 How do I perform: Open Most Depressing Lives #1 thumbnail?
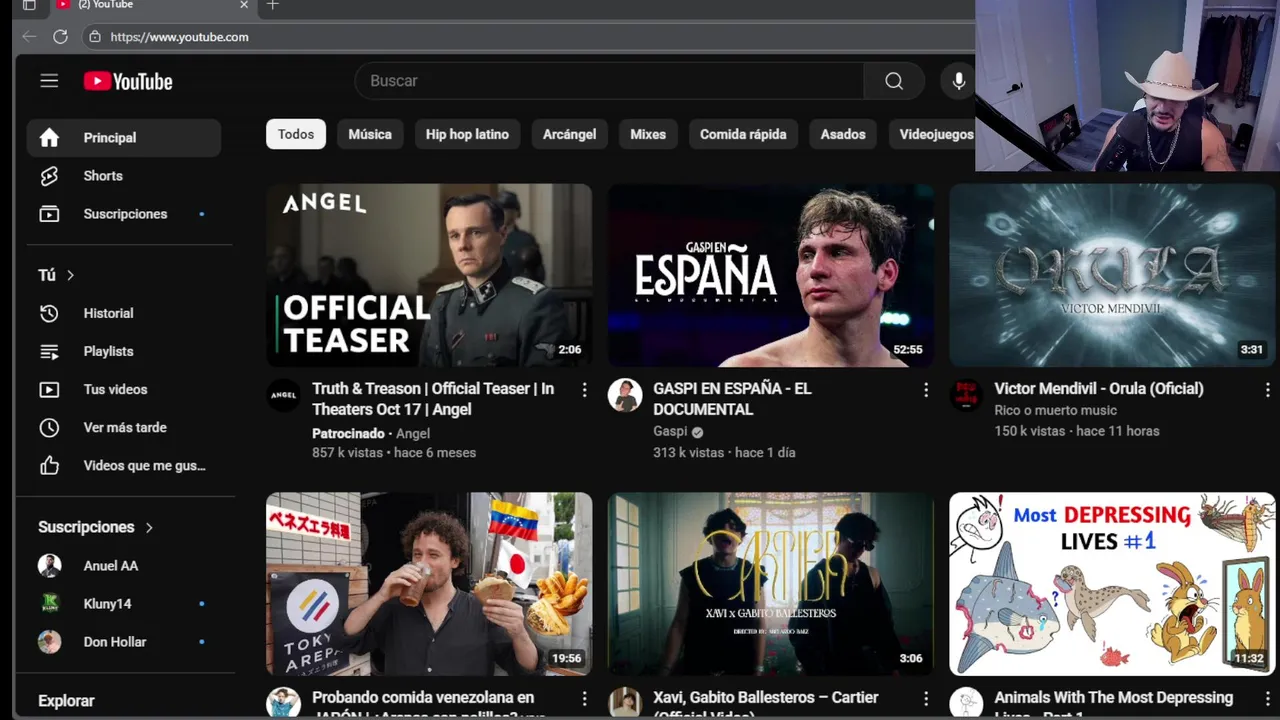point(1112,584)
